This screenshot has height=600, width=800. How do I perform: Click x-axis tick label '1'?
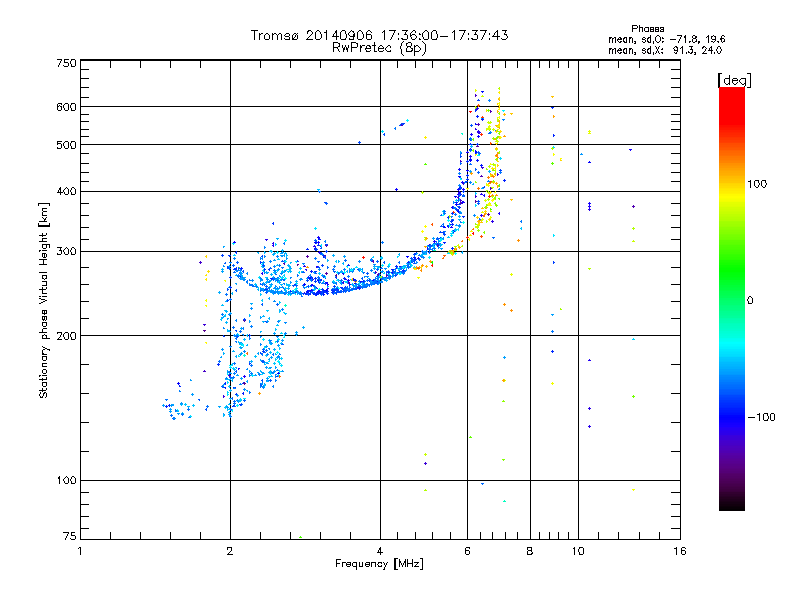point(80,551)
